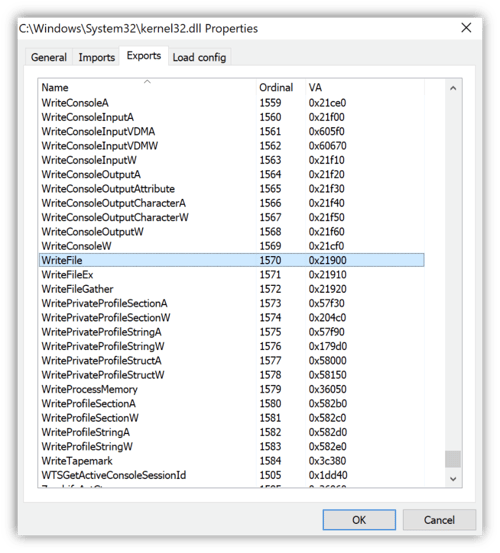The width and height of the screenshot is (500, 553).
Task: Click the scrollbar up arrow
Action: [x=453, y=88]
